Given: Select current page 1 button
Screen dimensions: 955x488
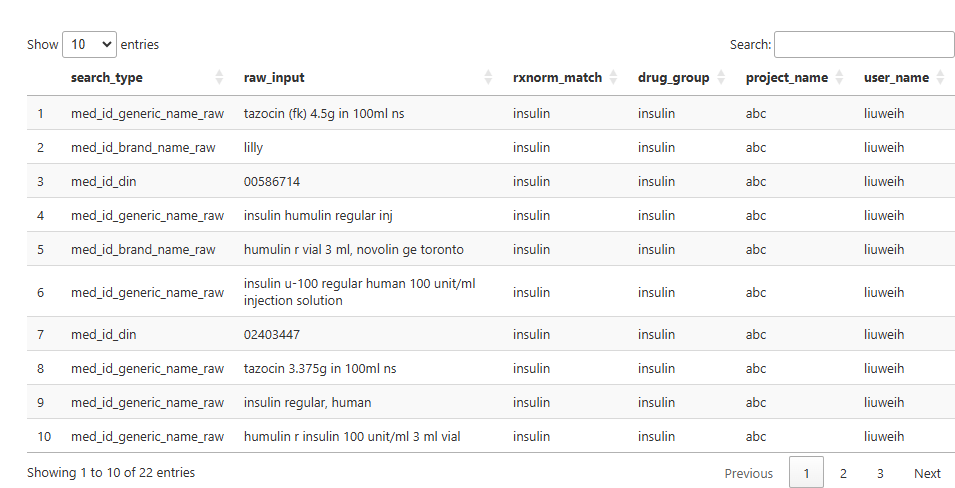Looking at the screenshot, I should point(806,474).
